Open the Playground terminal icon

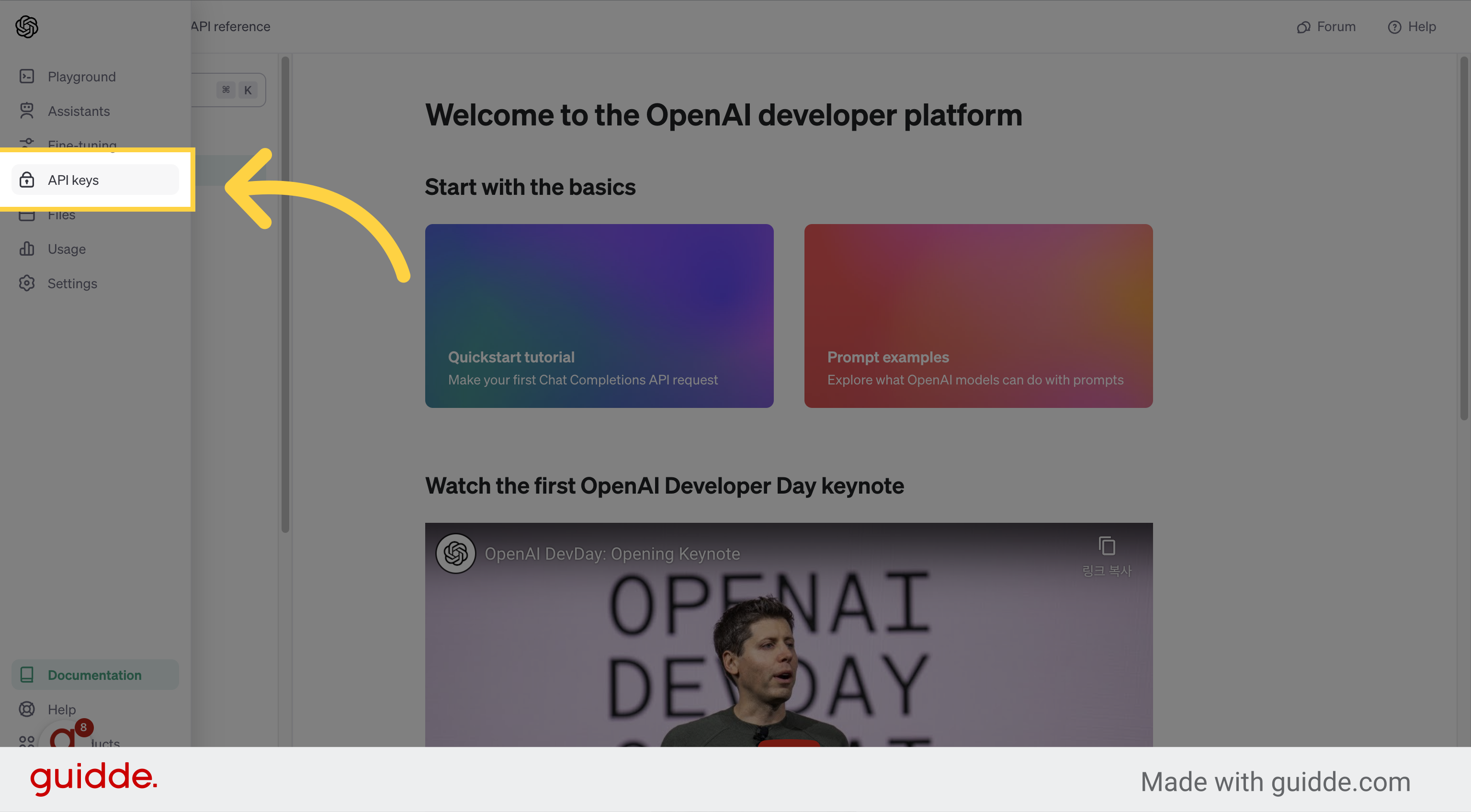pos(27,76)
